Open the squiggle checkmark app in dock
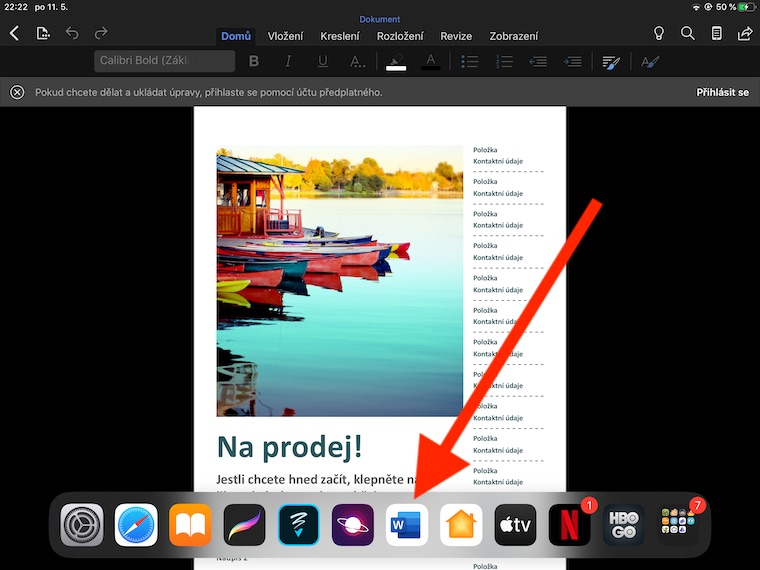Screen dimensions: 760x570 click(299, 525)
